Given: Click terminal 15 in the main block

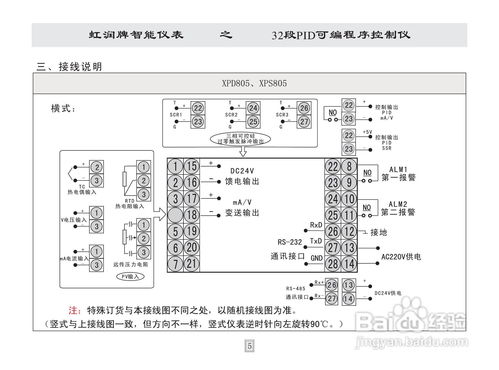Looking at the screenshot, I should (192, 166).
